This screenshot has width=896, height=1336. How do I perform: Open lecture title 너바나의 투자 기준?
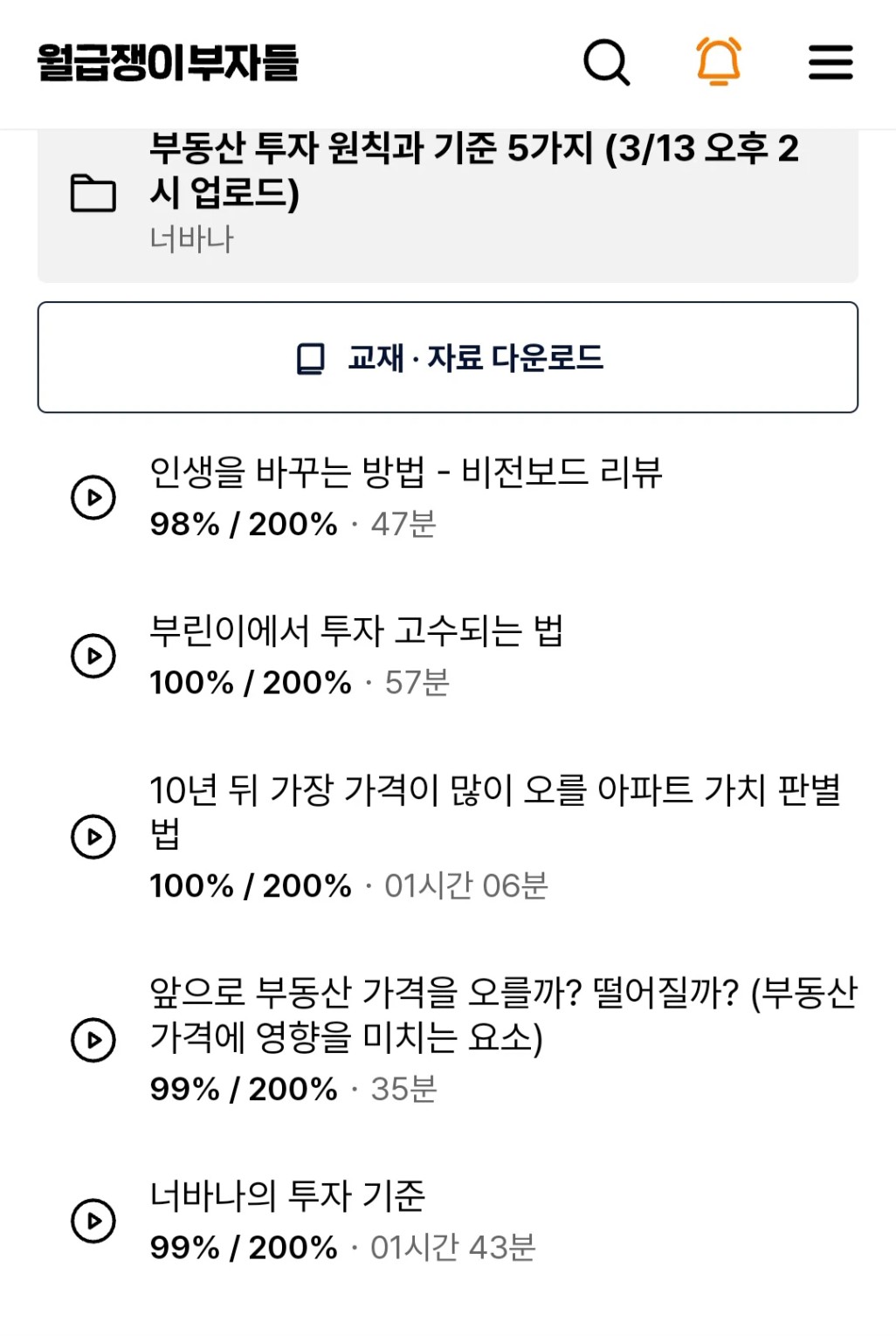[x=287, y=1195]
